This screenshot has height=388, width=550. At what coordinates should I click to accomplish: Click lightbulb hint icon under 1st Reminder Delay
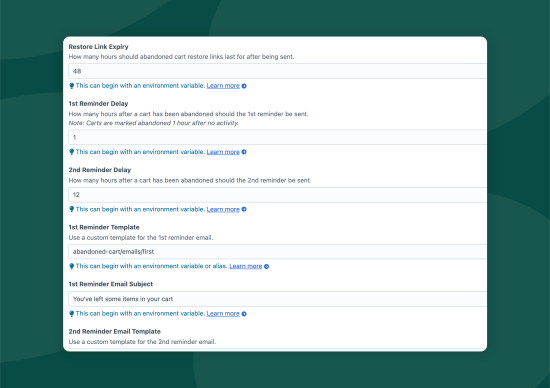point(72,152)
